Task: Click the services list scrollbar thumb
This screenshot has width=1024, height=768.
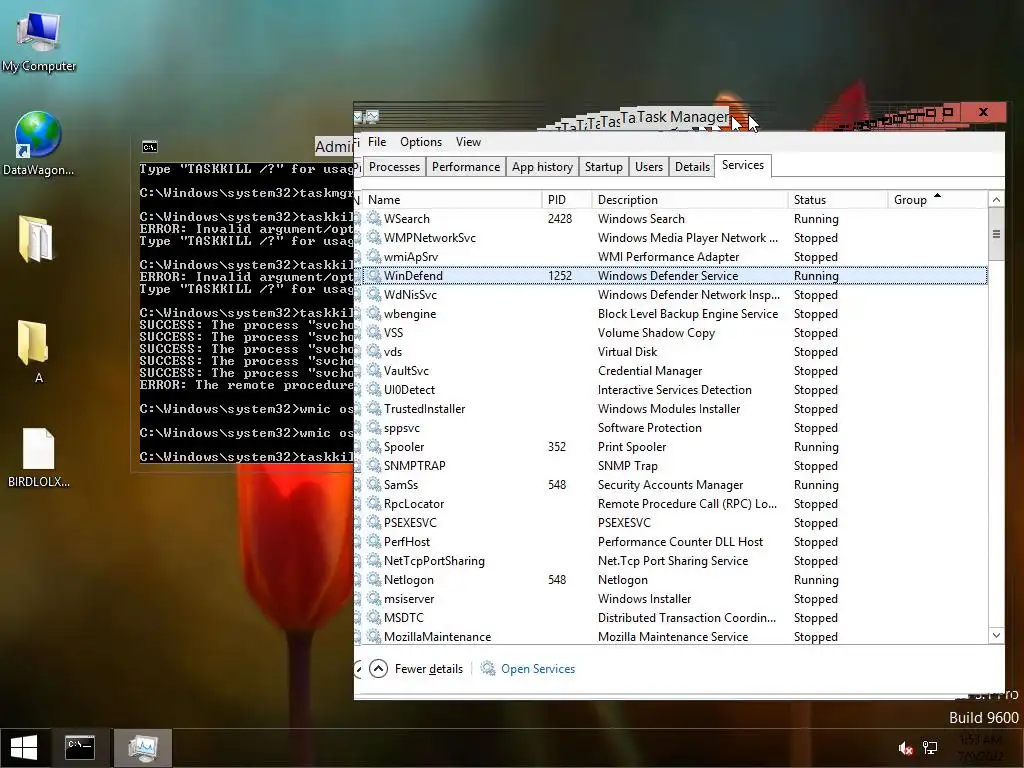Action: pos(996,234)
